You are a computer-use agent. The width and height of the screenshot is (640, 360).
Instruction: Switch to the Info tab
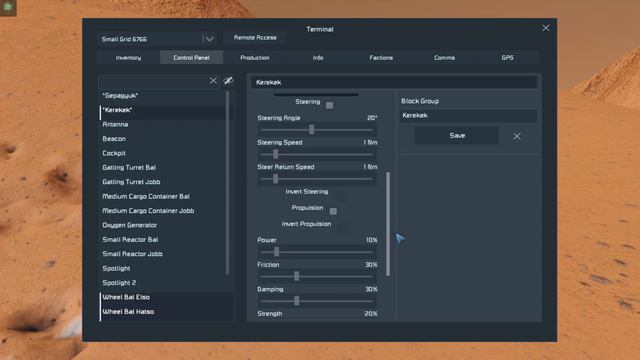318,58
